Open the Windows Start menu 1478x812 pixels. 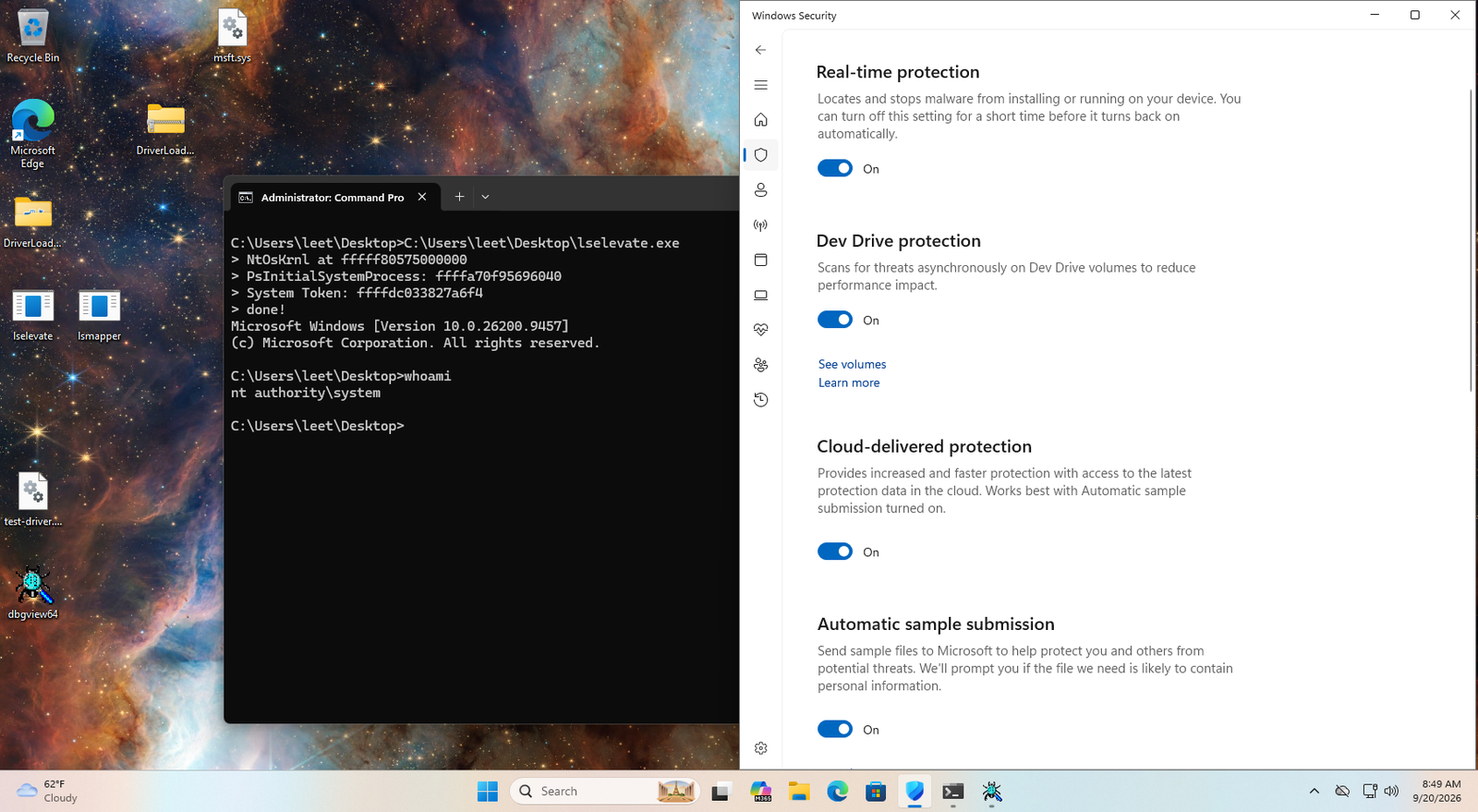[x=488, y=791]
